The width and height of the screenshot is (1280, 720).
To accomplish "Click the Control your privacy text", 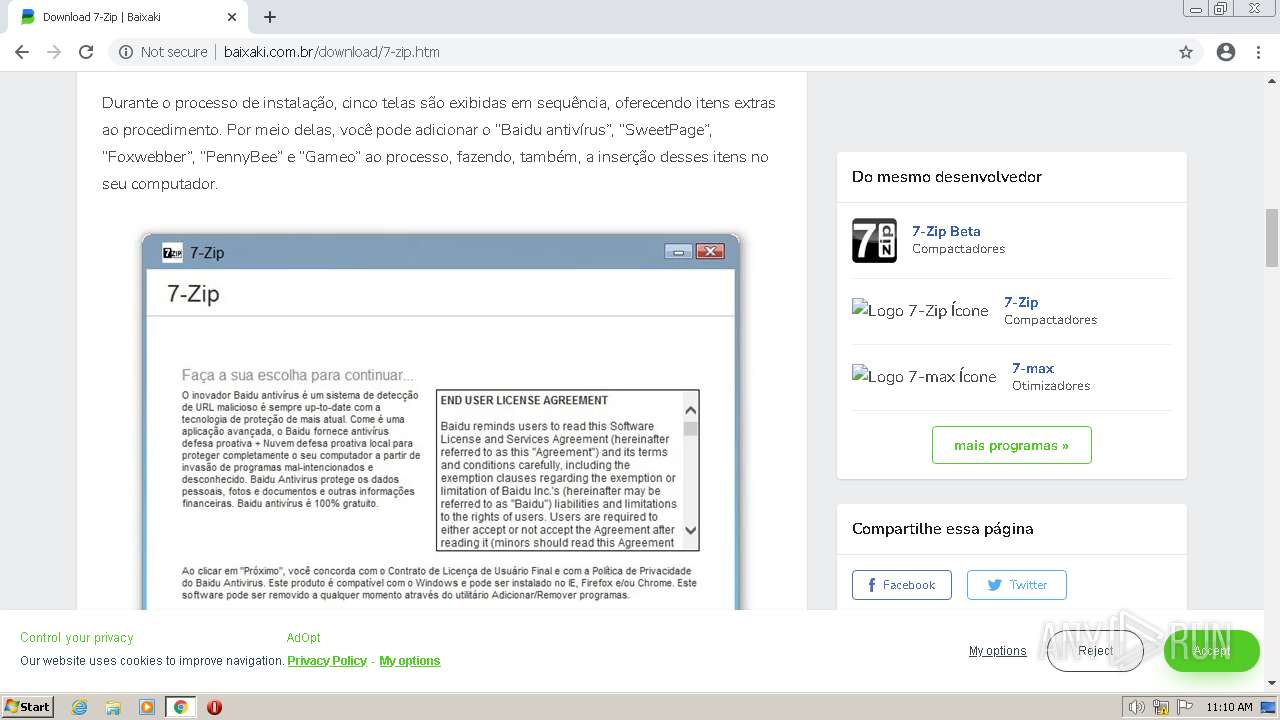I will pyautogui.click(x=77, y=638).
